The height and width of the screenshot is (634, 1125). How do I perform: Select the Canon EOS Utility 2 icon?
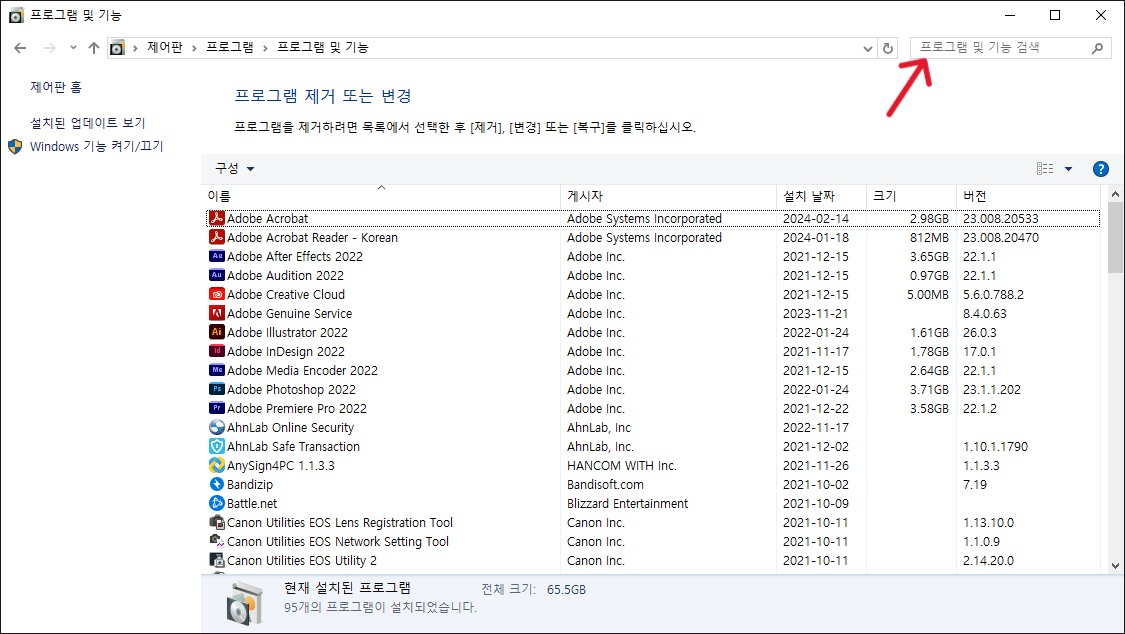pos(217,560)
